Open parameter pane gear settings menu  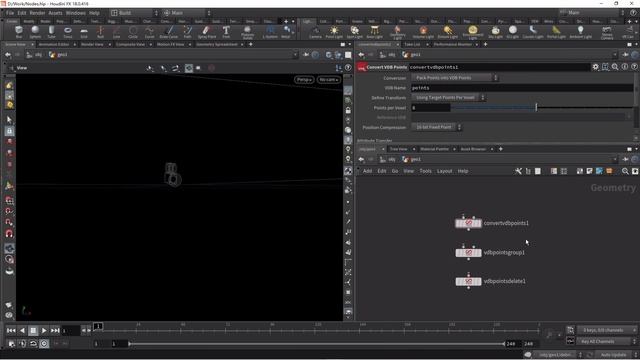[x=596, y=67]
